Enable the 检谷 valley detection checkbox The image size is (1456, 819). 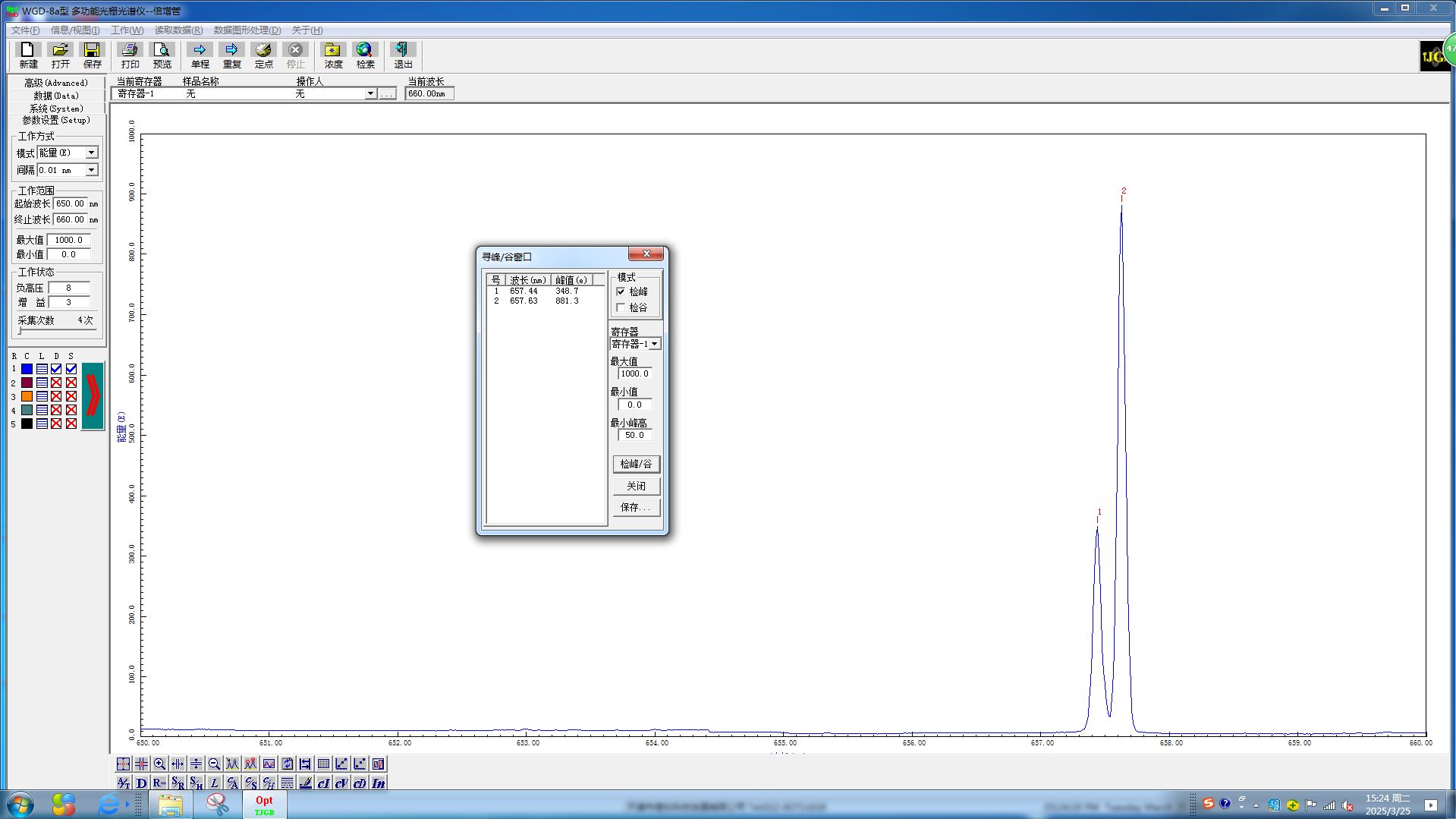coord(621,307)
